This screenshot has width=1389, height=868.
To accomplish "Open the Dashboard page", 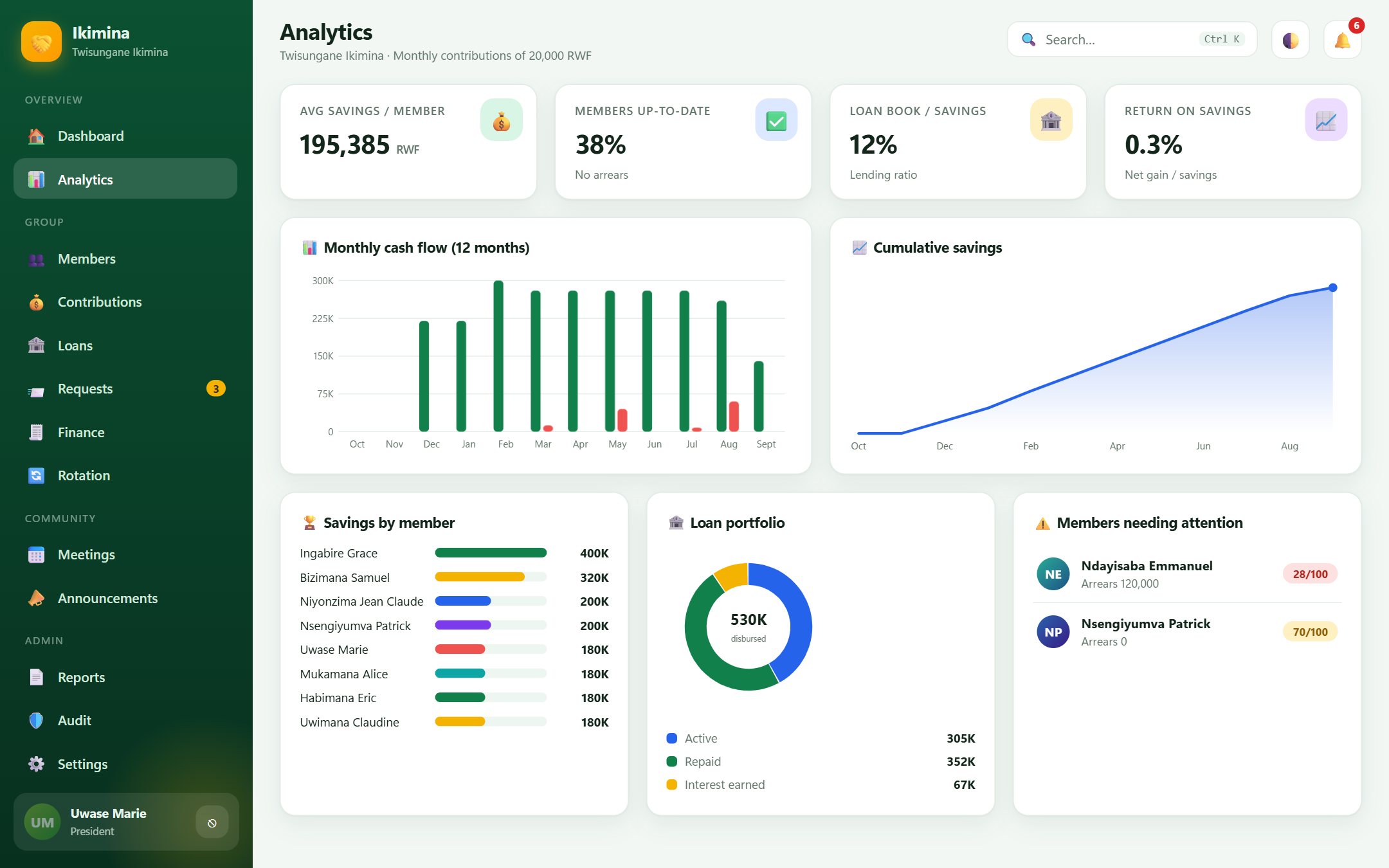I will (125, 136).
